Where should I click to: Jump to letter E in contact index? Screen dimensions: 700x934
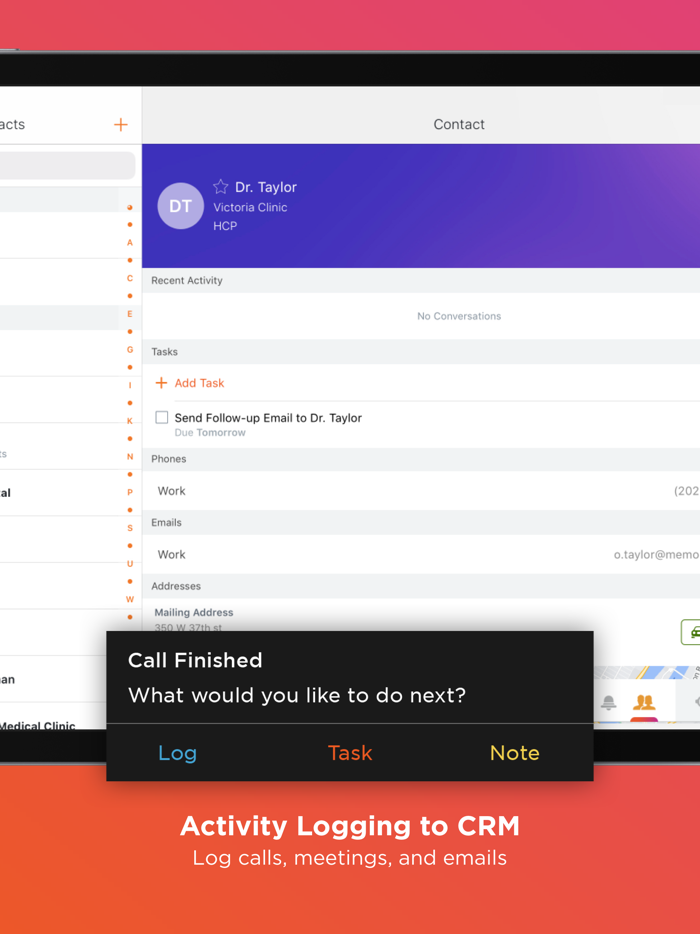(130, 314)
